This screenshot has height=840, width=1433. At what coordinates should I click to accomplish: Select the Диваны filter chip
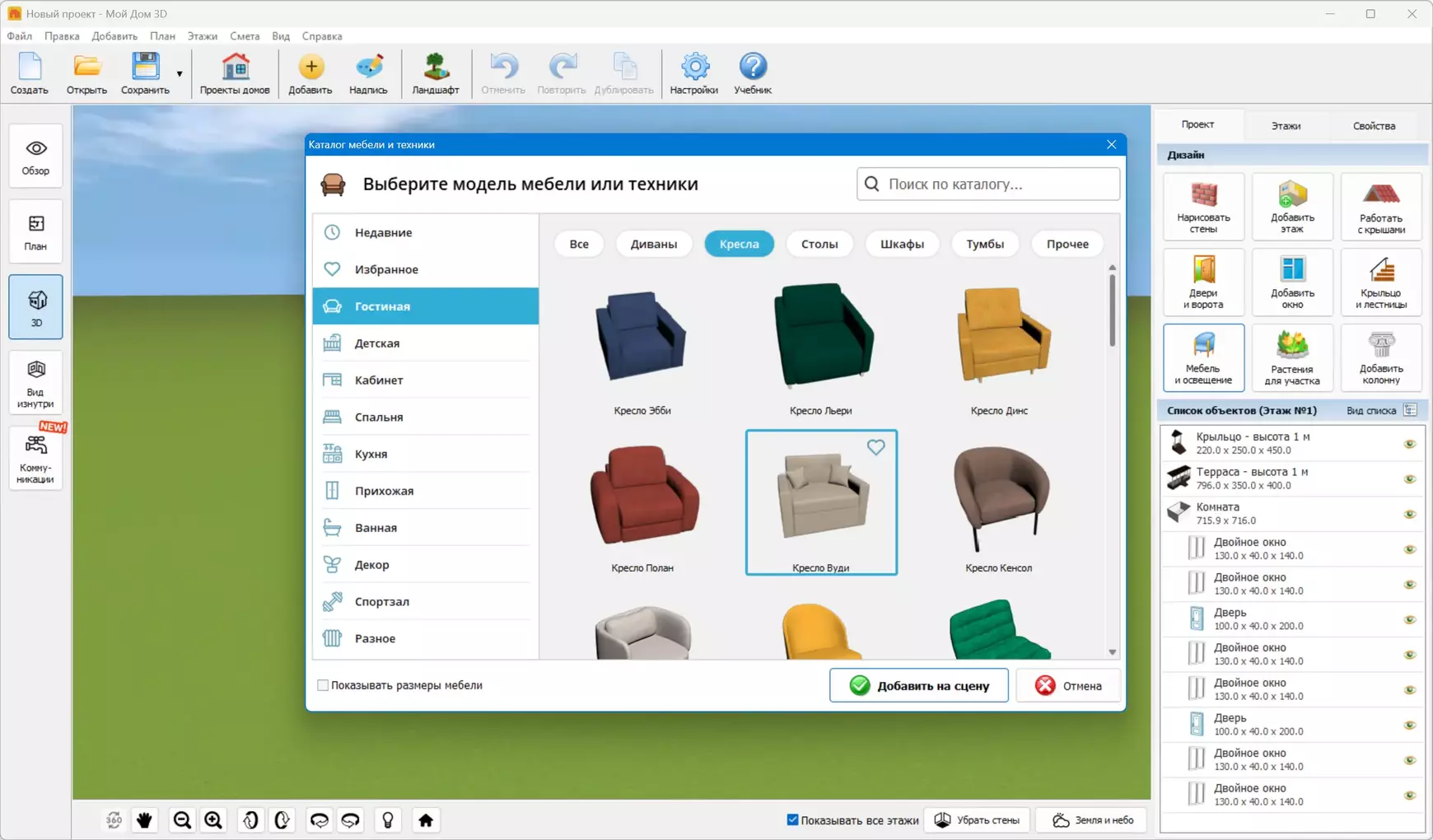pos(653,244)
